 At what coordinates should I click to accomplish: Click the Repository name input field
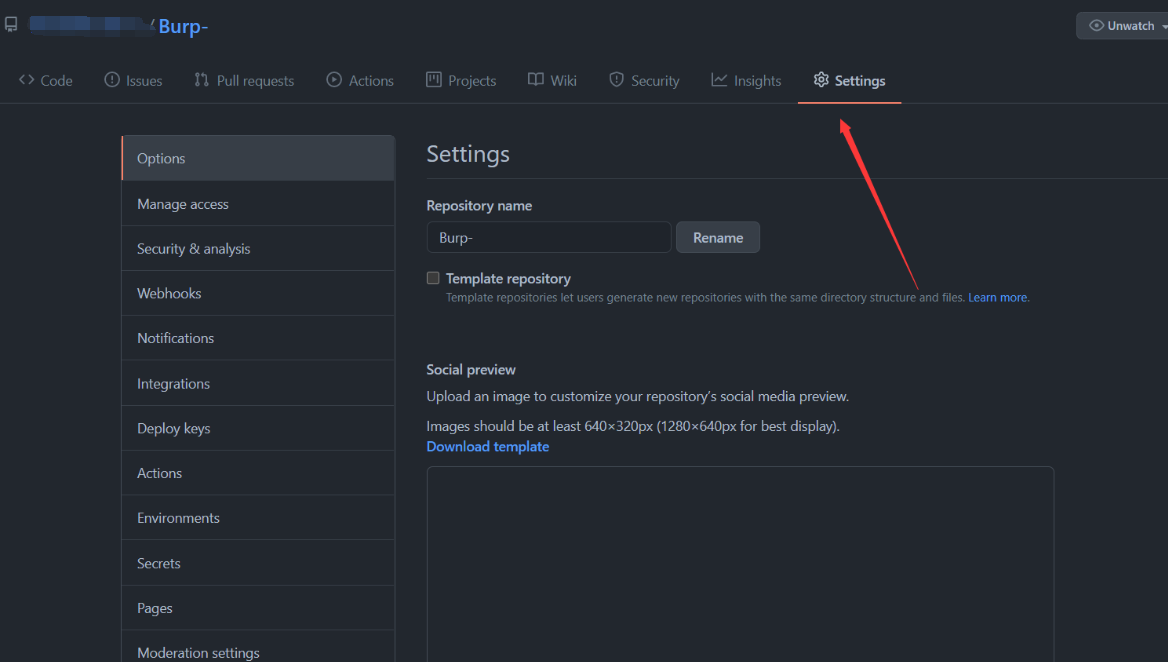point(549,238)
